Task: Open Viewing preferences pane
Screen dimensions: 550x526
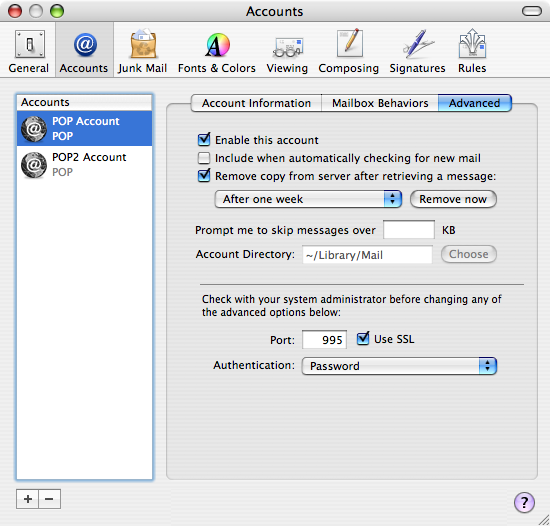Action: pos(287,51)
